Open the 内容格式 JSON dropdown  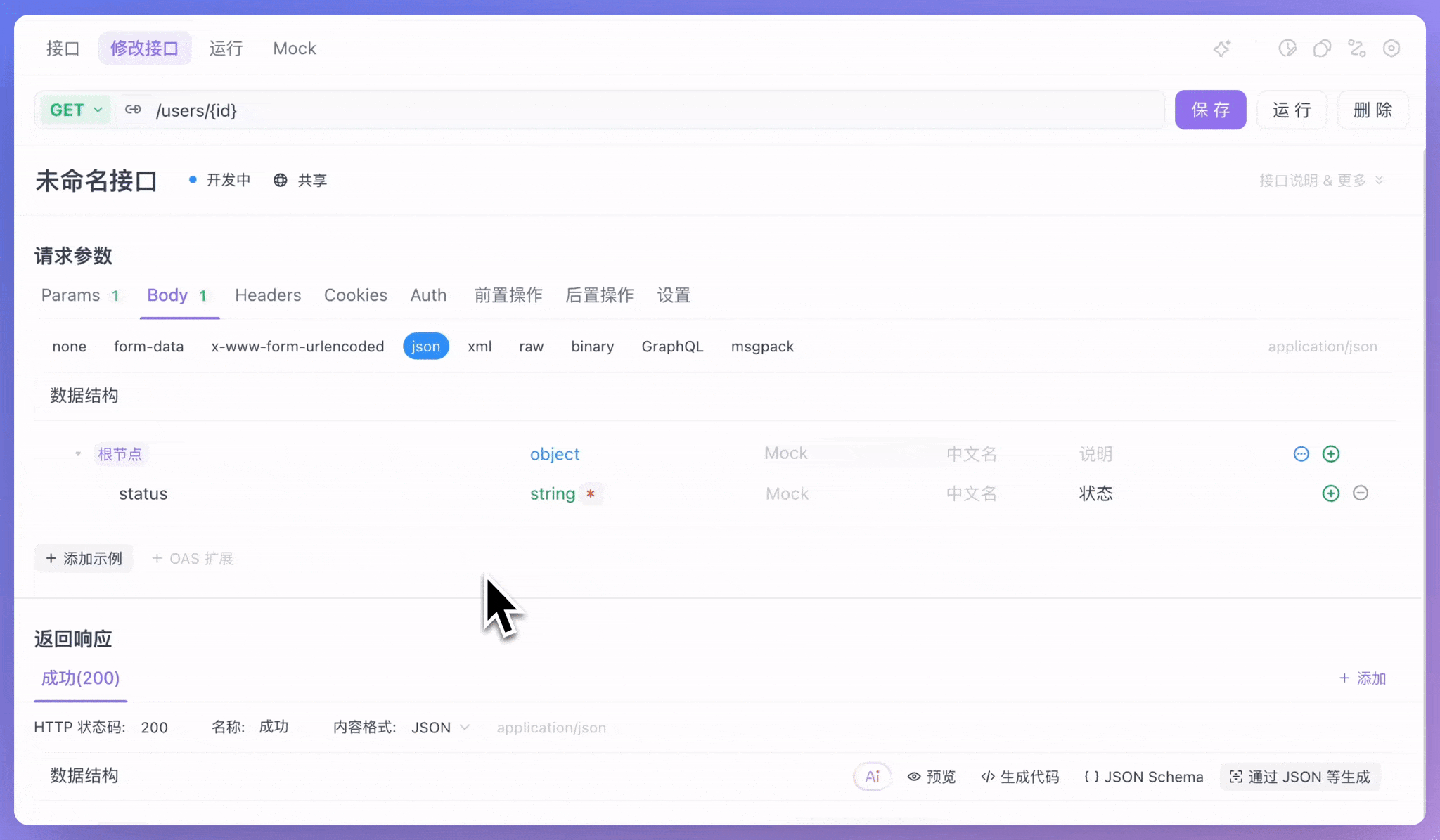coord(439,728)
